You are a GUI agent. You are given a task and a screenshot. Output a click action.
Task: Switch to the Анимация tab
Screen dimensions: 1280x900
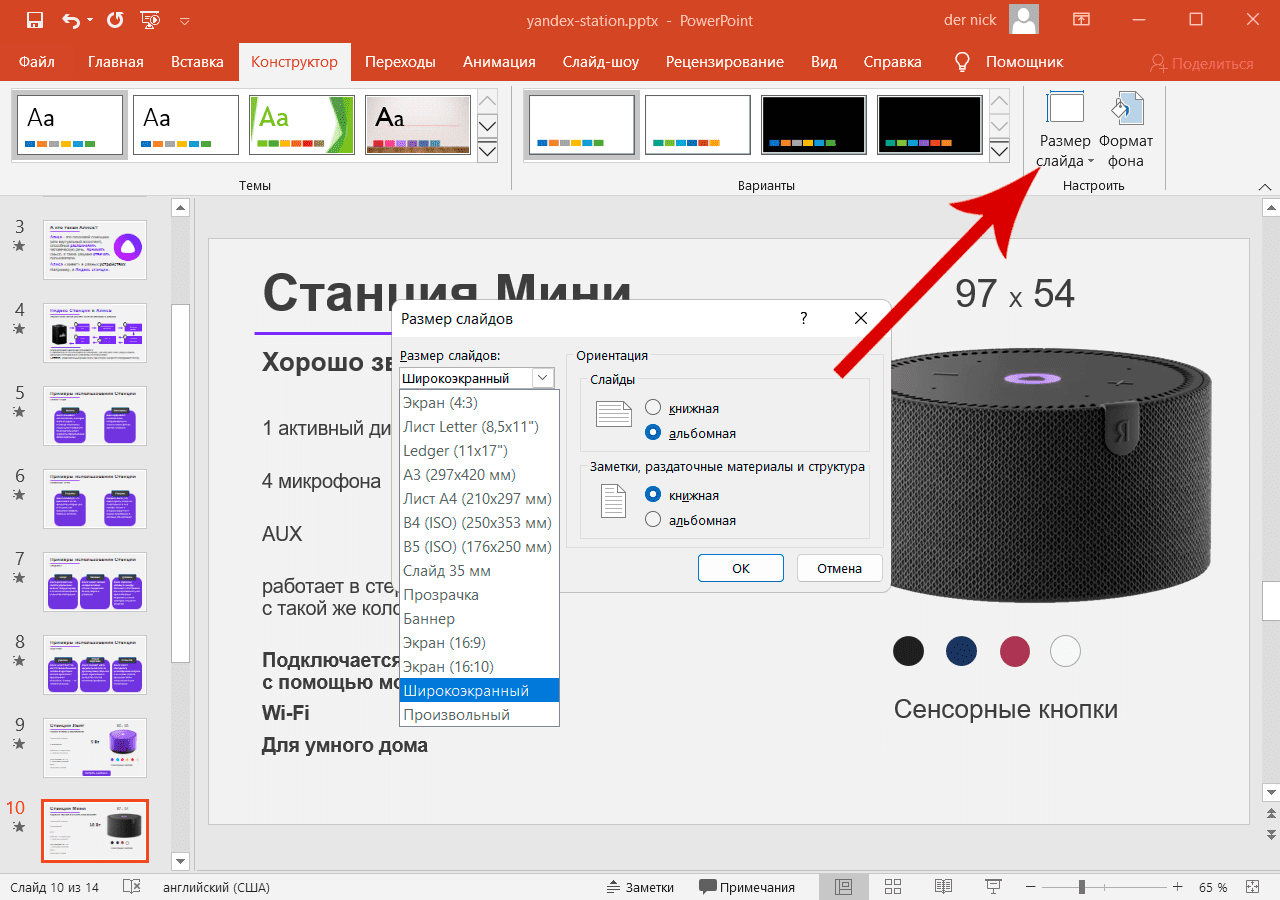(499, 62)
